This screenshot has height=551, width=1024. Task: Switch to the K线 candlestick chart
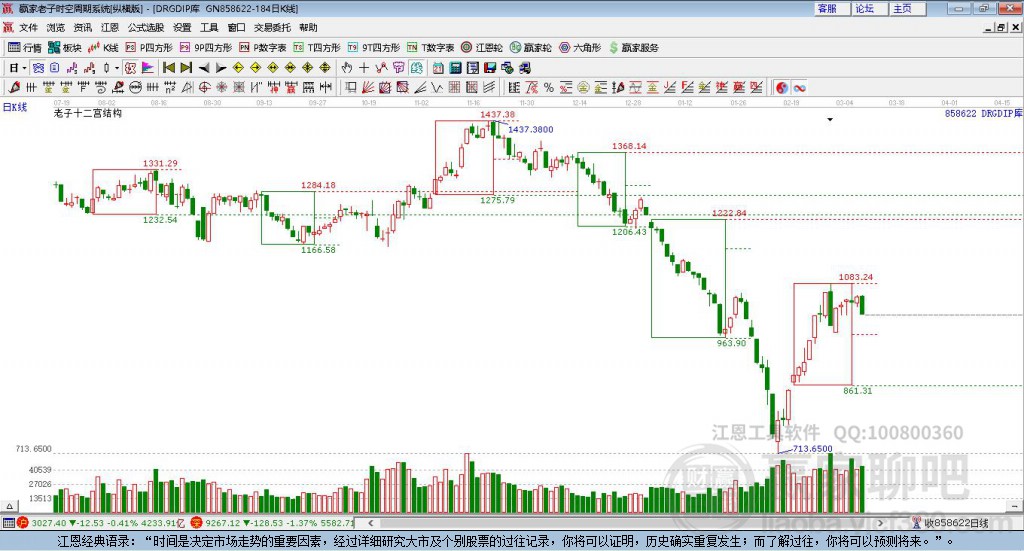click(x=103, y=48)
